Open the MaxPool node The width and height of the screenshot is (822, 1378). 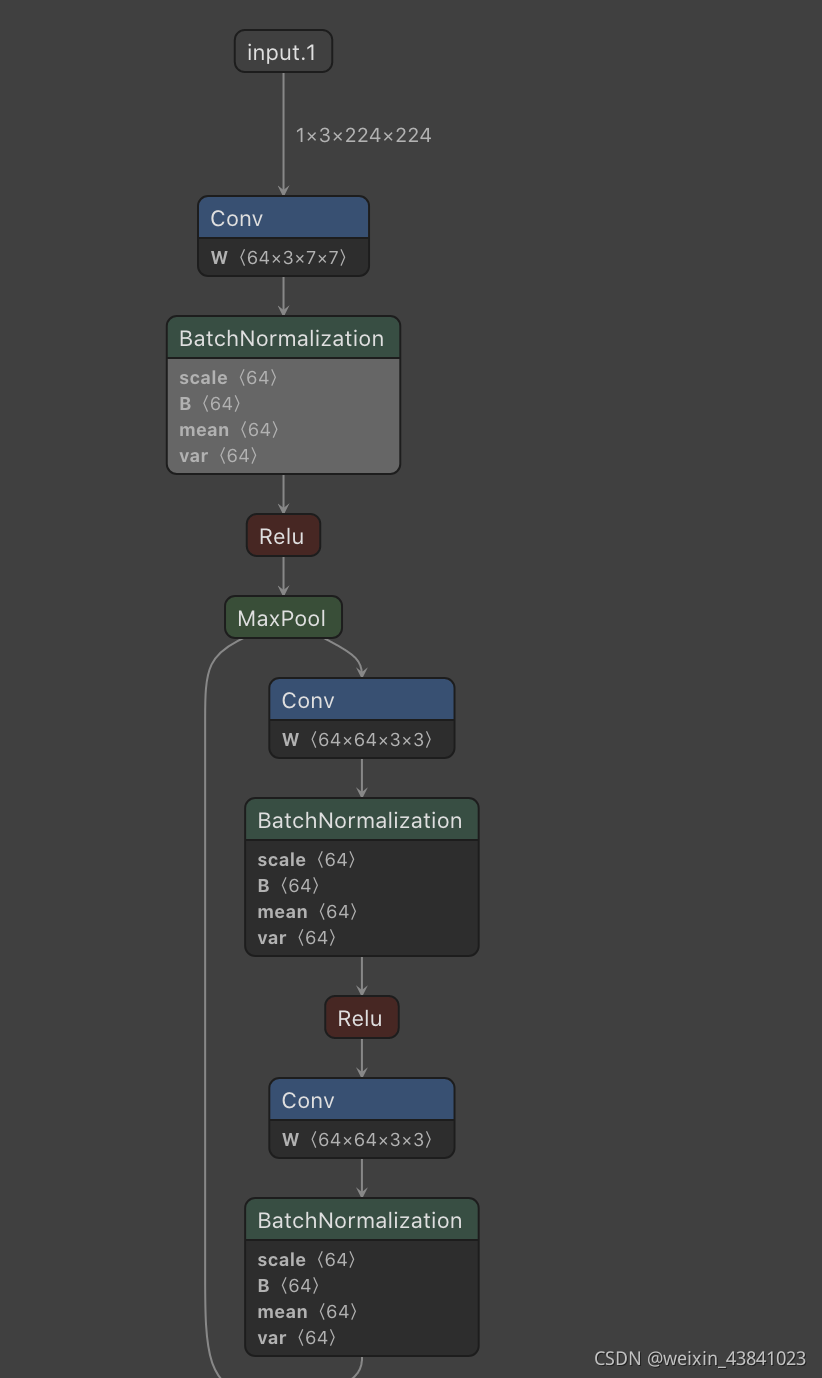pyautogui.click(x=283, y=617)
